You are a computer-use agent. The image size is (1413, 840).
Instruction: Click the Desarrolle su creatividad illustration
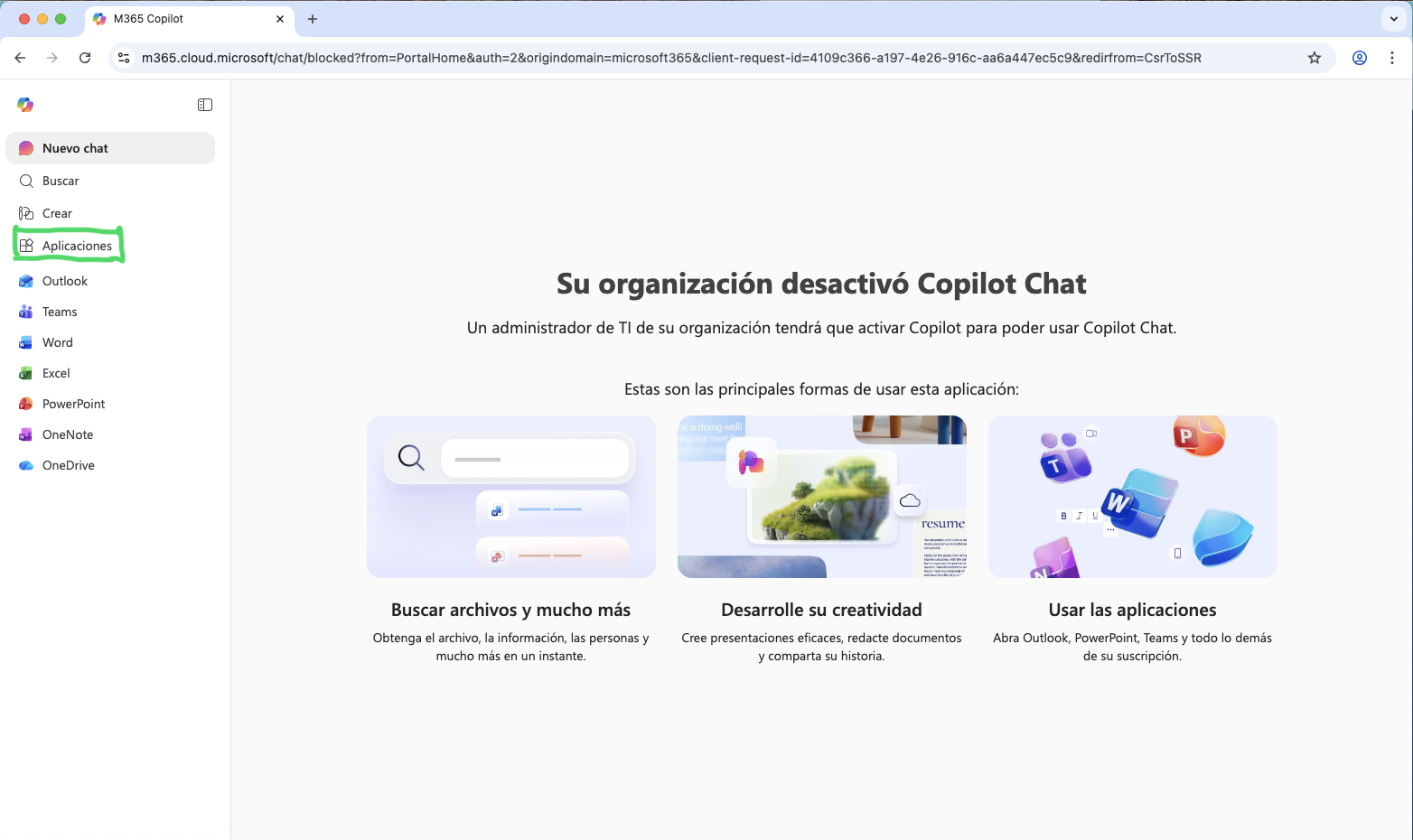pyautogui.click(x=822, y=497)
